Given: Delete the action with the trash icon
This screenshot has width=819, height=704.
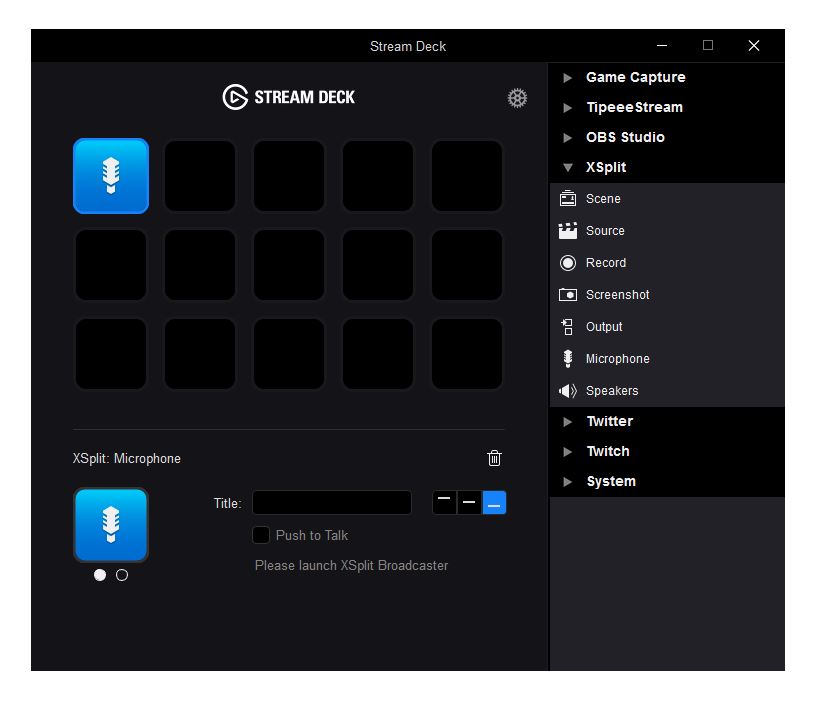Looking at the screenshot, I should coord(494,458).
